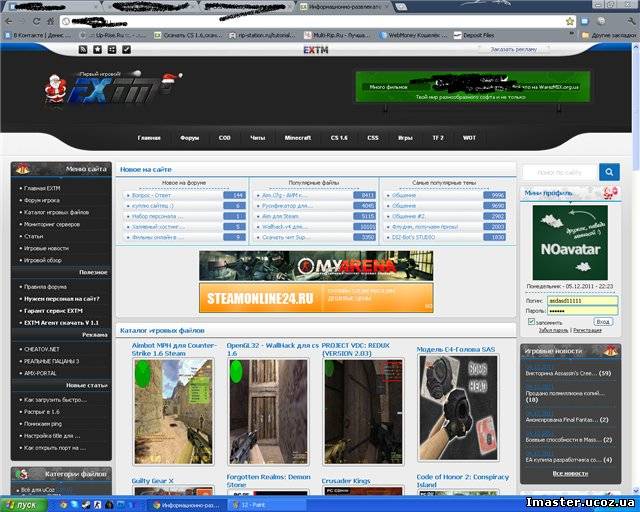Open a new browser tab
This screenshot has width=640, height=512.
click(401, 7)
